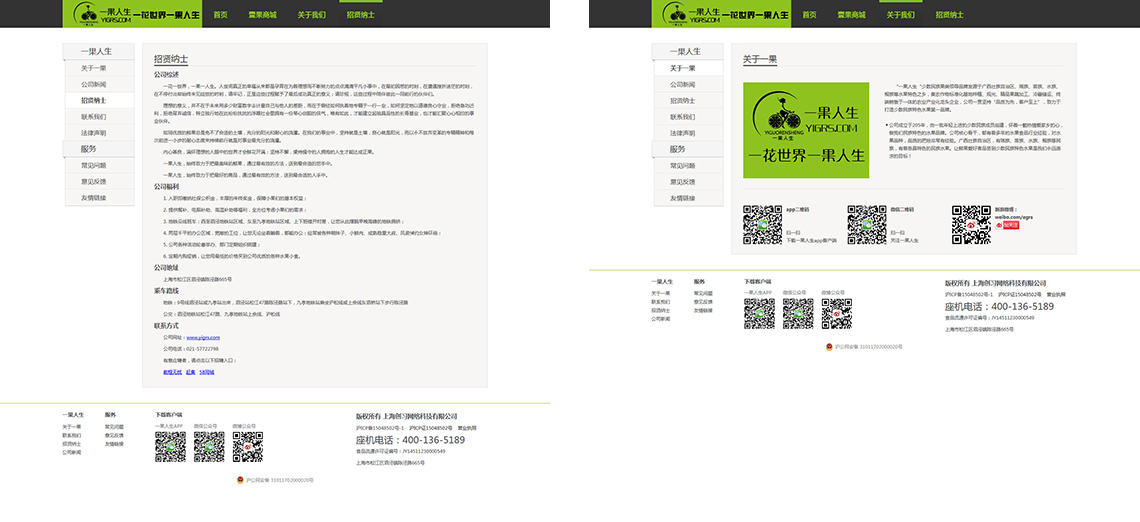Open 首页 in the 招贤纳士 page navigation bar
This screenshot has height=522, width=1140.
tap(220, 15)
